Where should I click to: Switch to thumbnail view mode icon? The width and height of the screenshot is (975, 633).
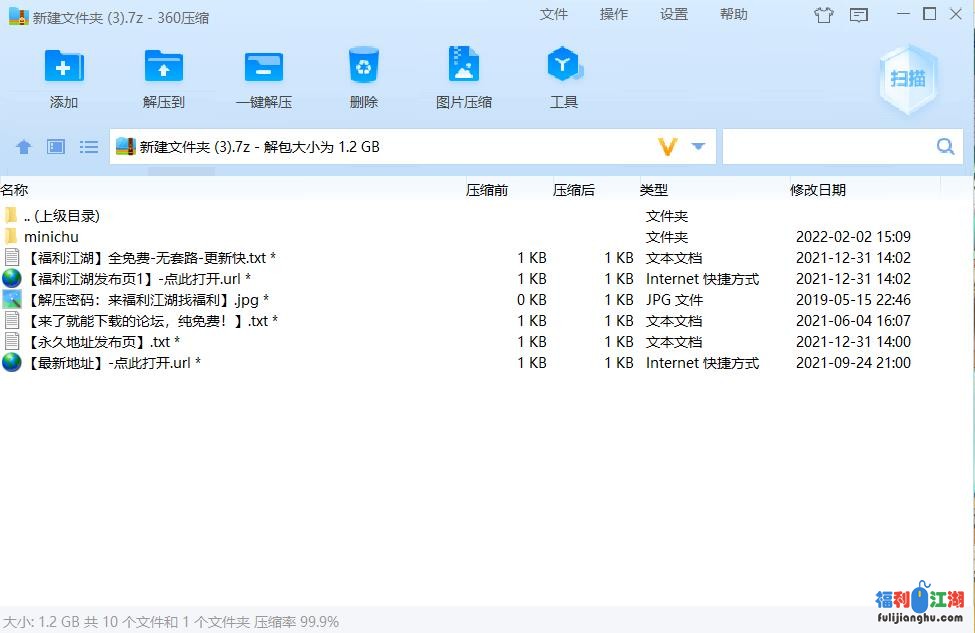(56, 147)
